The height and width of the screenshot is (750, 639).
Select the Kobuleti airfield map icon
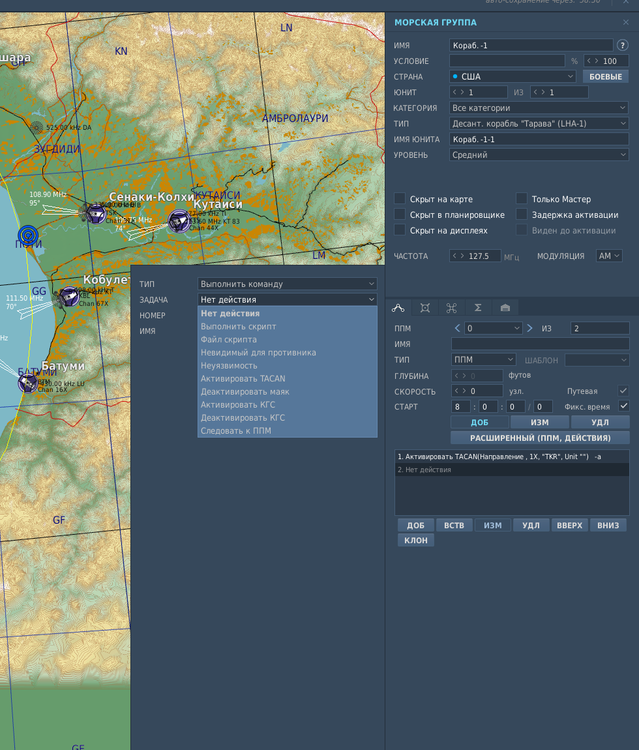pyautogui.click(x=69, y=296)
